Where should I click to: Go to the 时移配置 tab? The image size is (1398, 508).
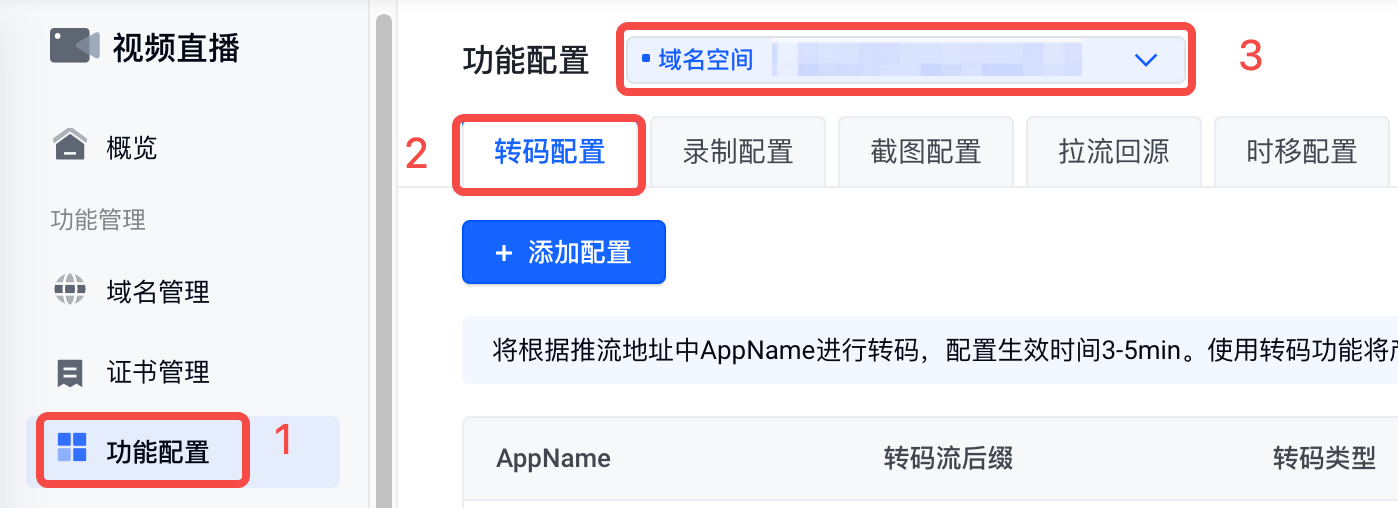click(x=1301, y=152)
